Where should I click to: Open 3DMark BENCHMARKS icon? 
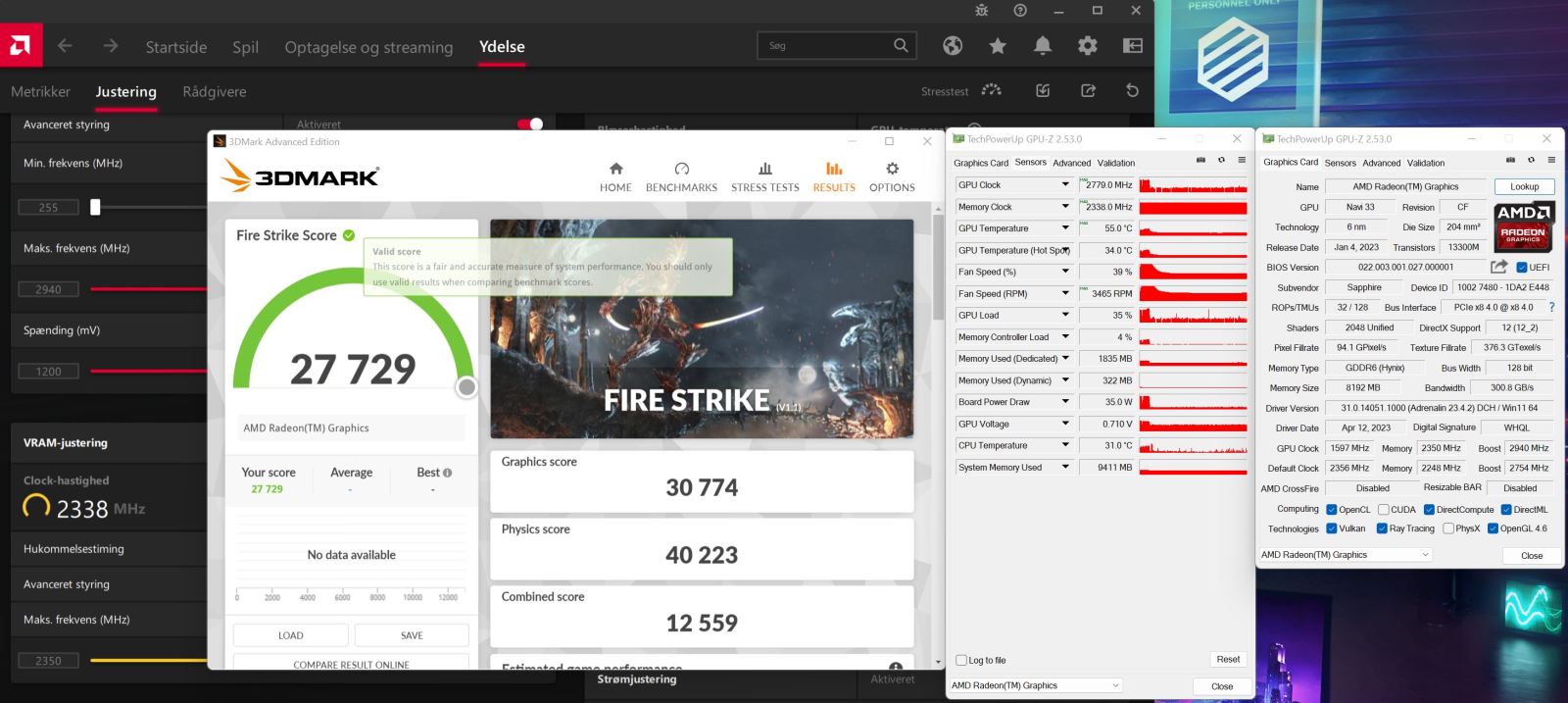(682, 169)
